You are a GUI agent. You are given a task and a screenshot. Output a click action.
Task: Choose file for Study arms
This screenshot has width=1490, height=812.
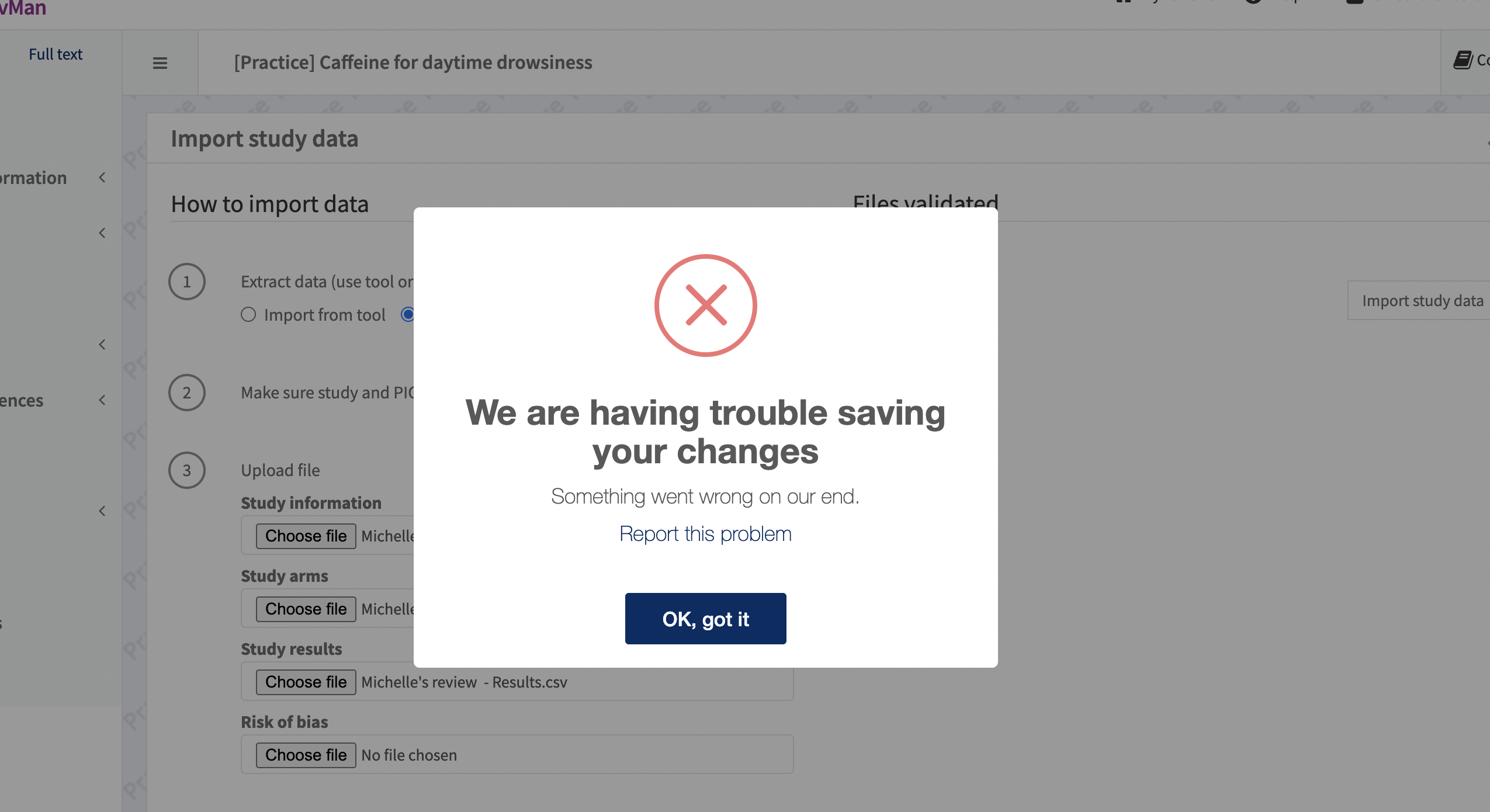point(306,609)
